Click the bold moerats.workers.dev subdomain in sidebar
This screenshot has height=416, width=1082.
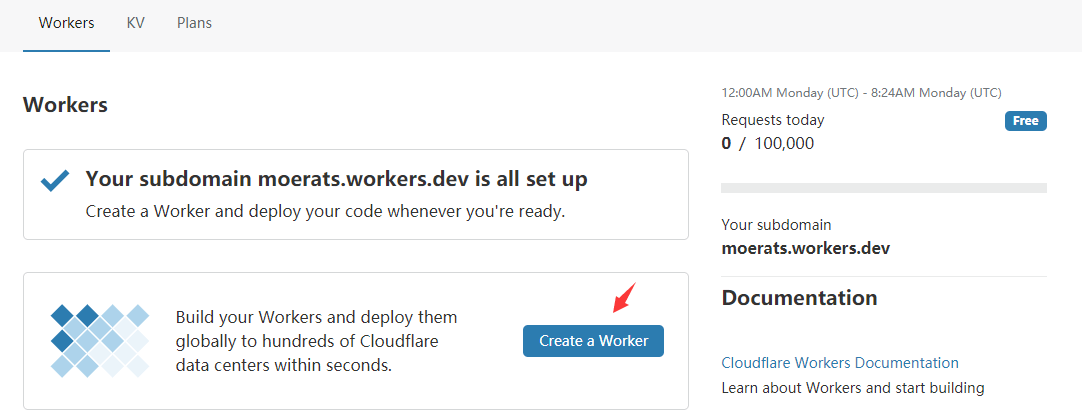coord(805,248)
